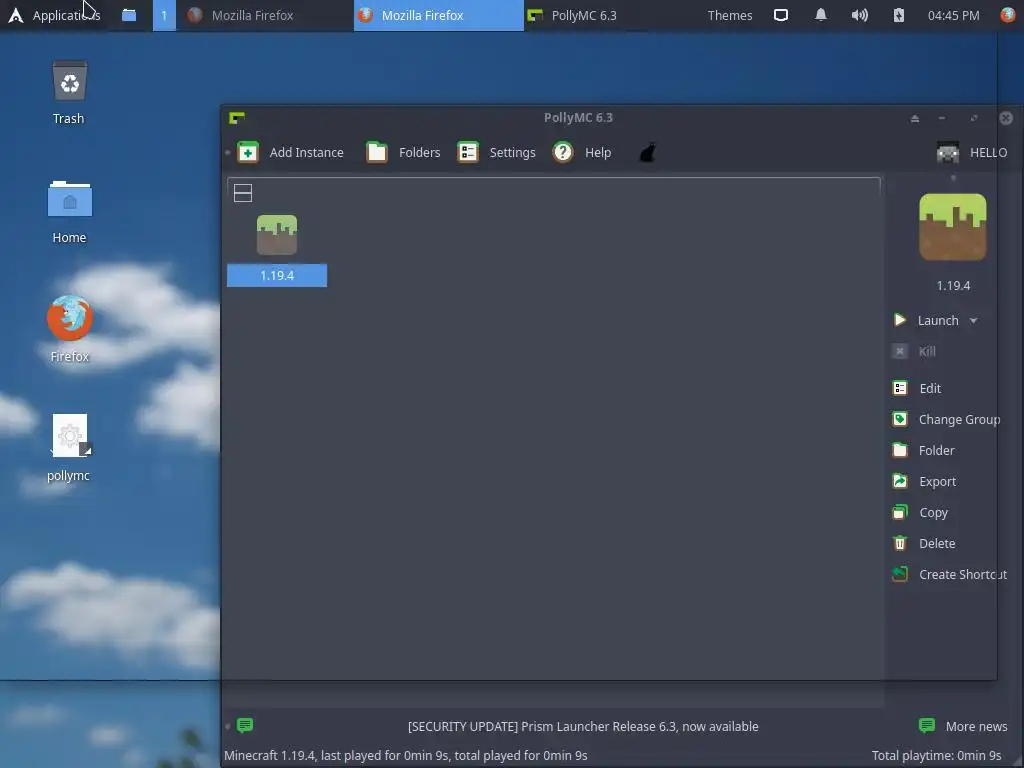The height and width of the screenshot is (768, 1024).
Task: Click the large 1.19.4 grass block icon
Action: [953, 227]
